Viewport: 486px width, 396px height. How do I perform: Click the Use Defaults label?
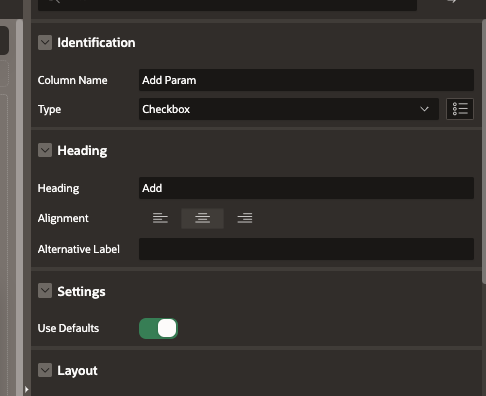pyautogui.click(x=68, y=328)
